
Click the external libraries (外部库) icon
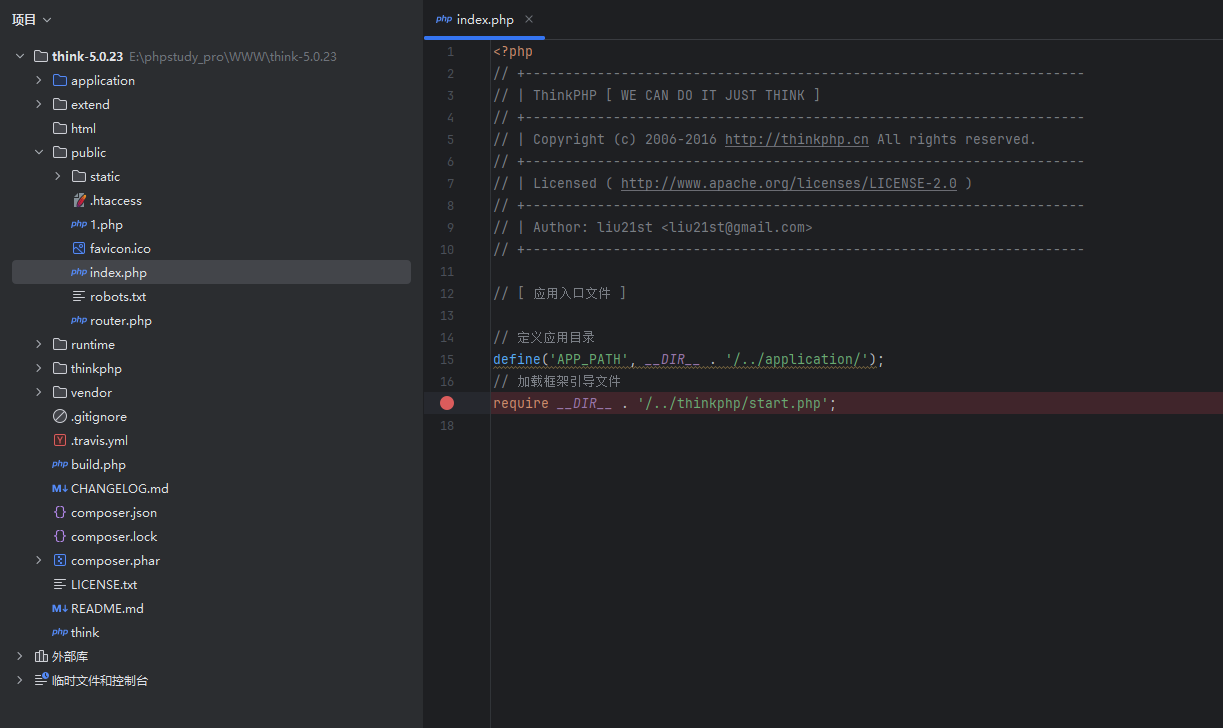tap(41, 657)
